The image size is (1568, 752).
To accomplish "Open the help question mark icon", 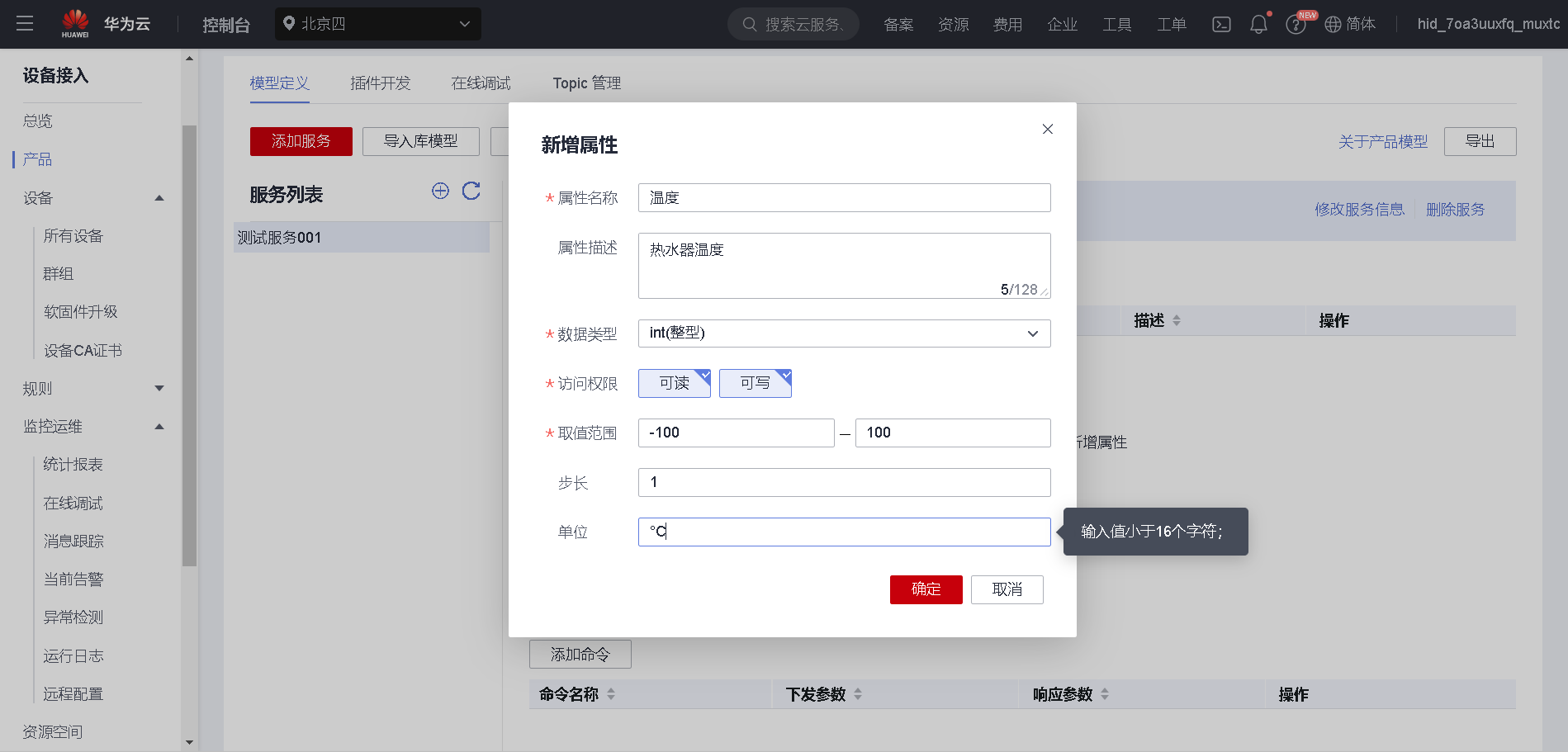I will [x=1296, y=25].
